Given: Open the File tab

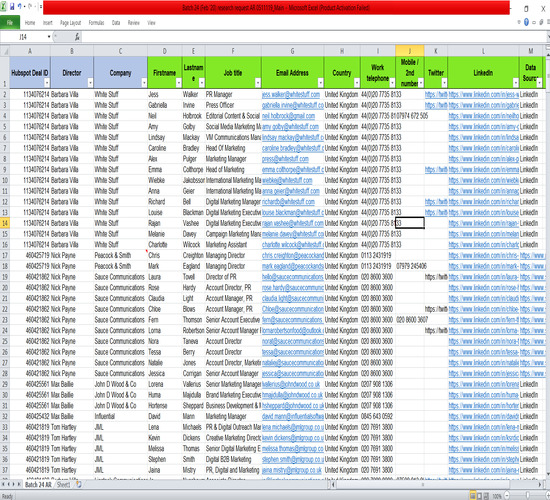Looking at the screenshot, I should coord(10,22).
